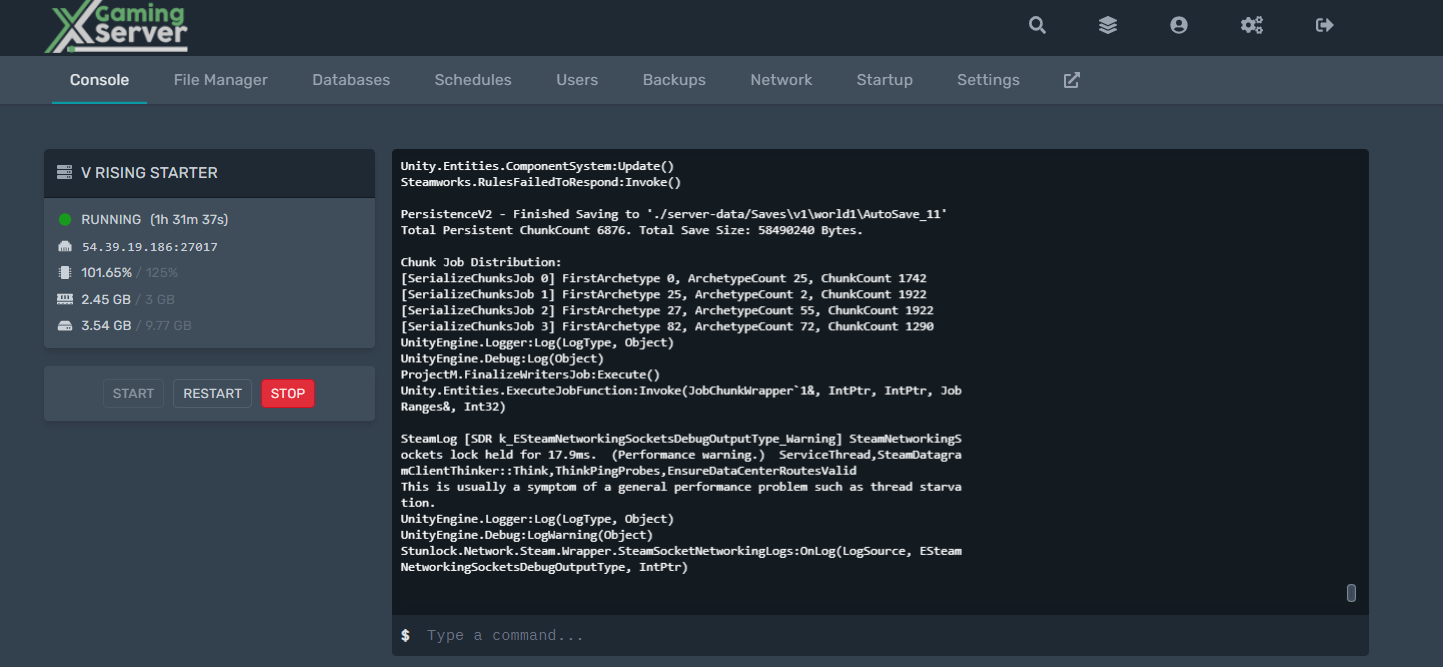Click the green RUNNING status indicator

[x=65, y=221]
